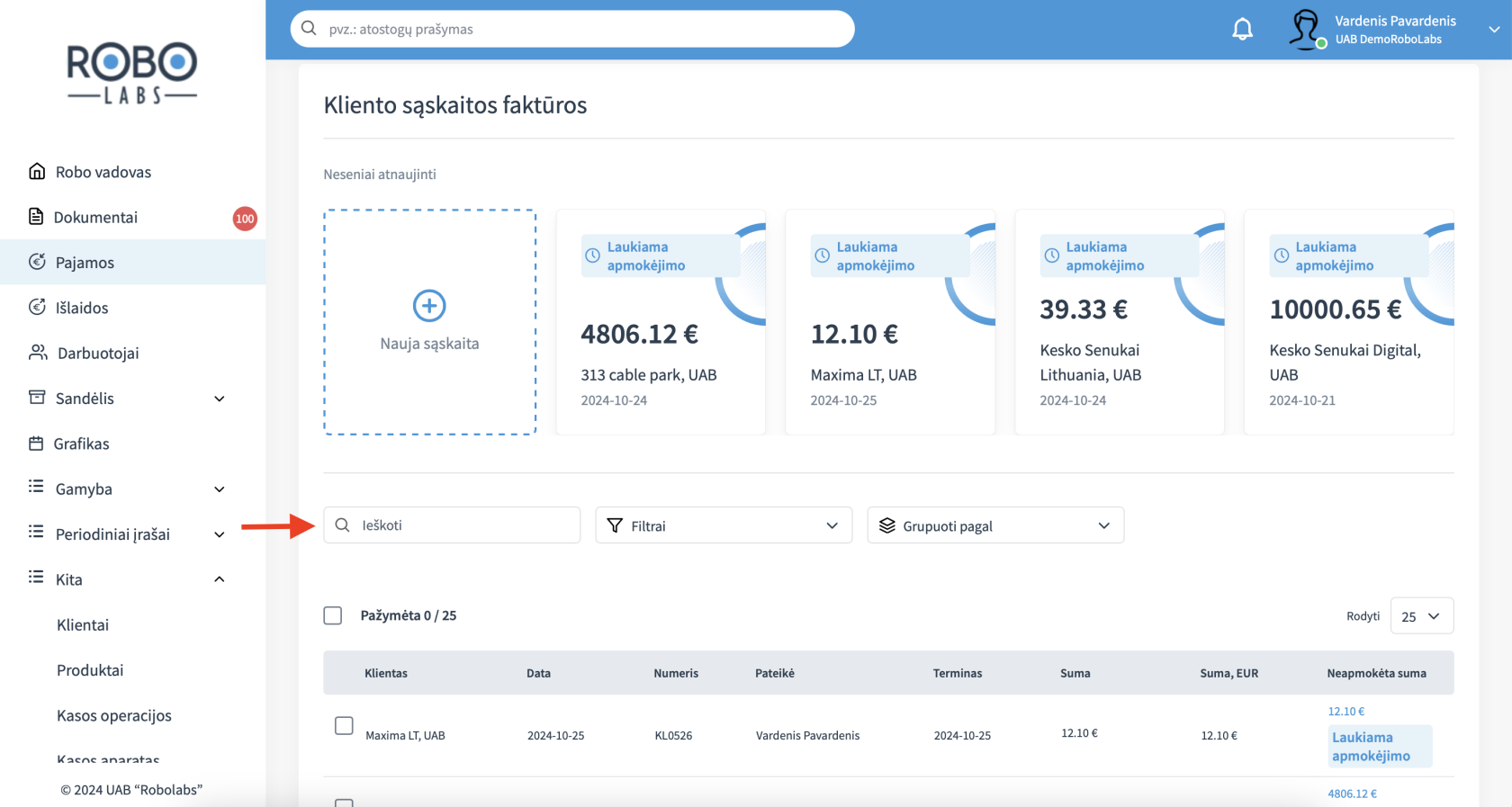Click the funnel icon in Filtrai
This screenshot has height=807, width=1512.
point(615,525)
